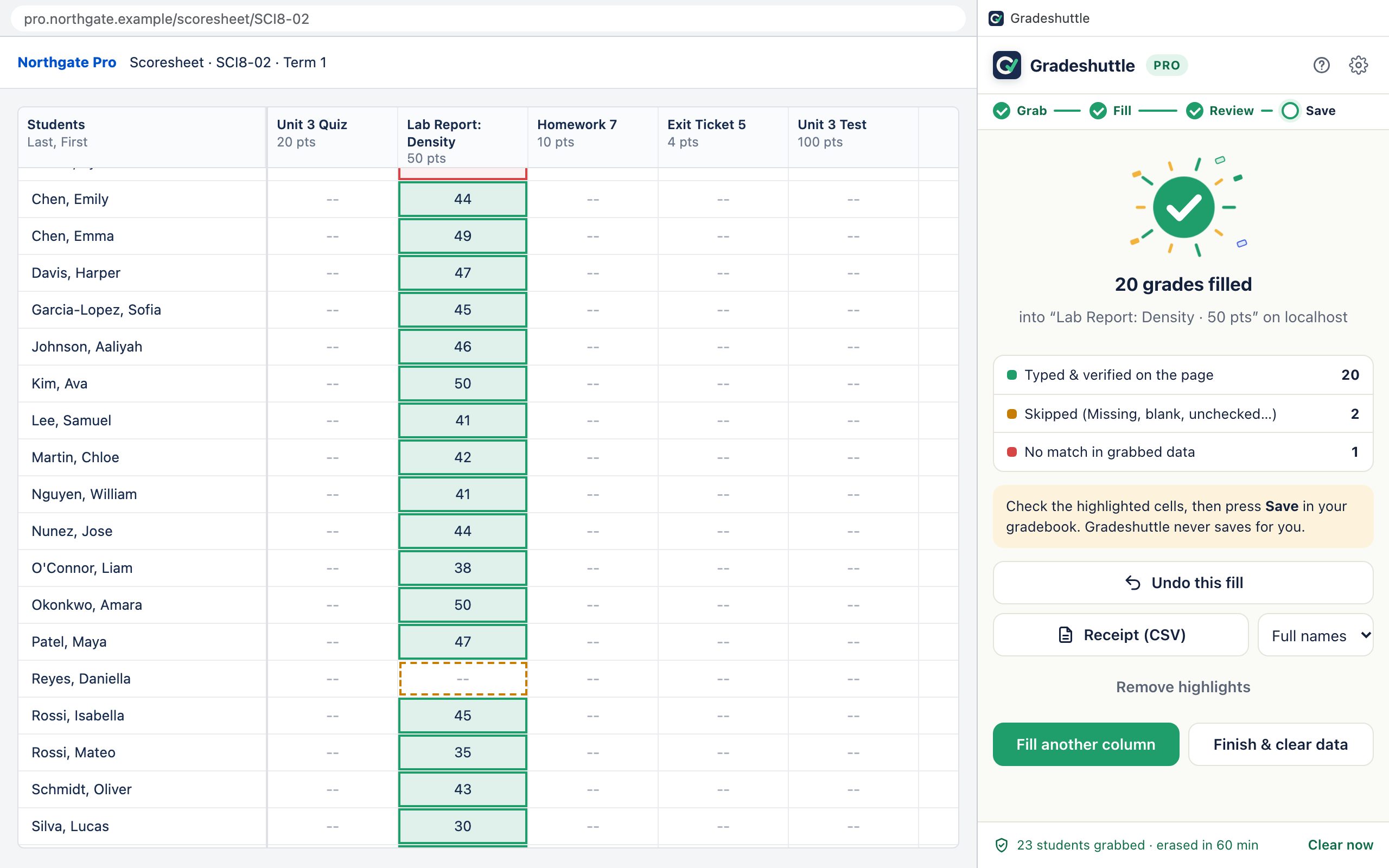Click Chen, Emily's Lab Report score 44
Image resolution: width=1389 pixels, height=868 pixels.
click(463, 199)
